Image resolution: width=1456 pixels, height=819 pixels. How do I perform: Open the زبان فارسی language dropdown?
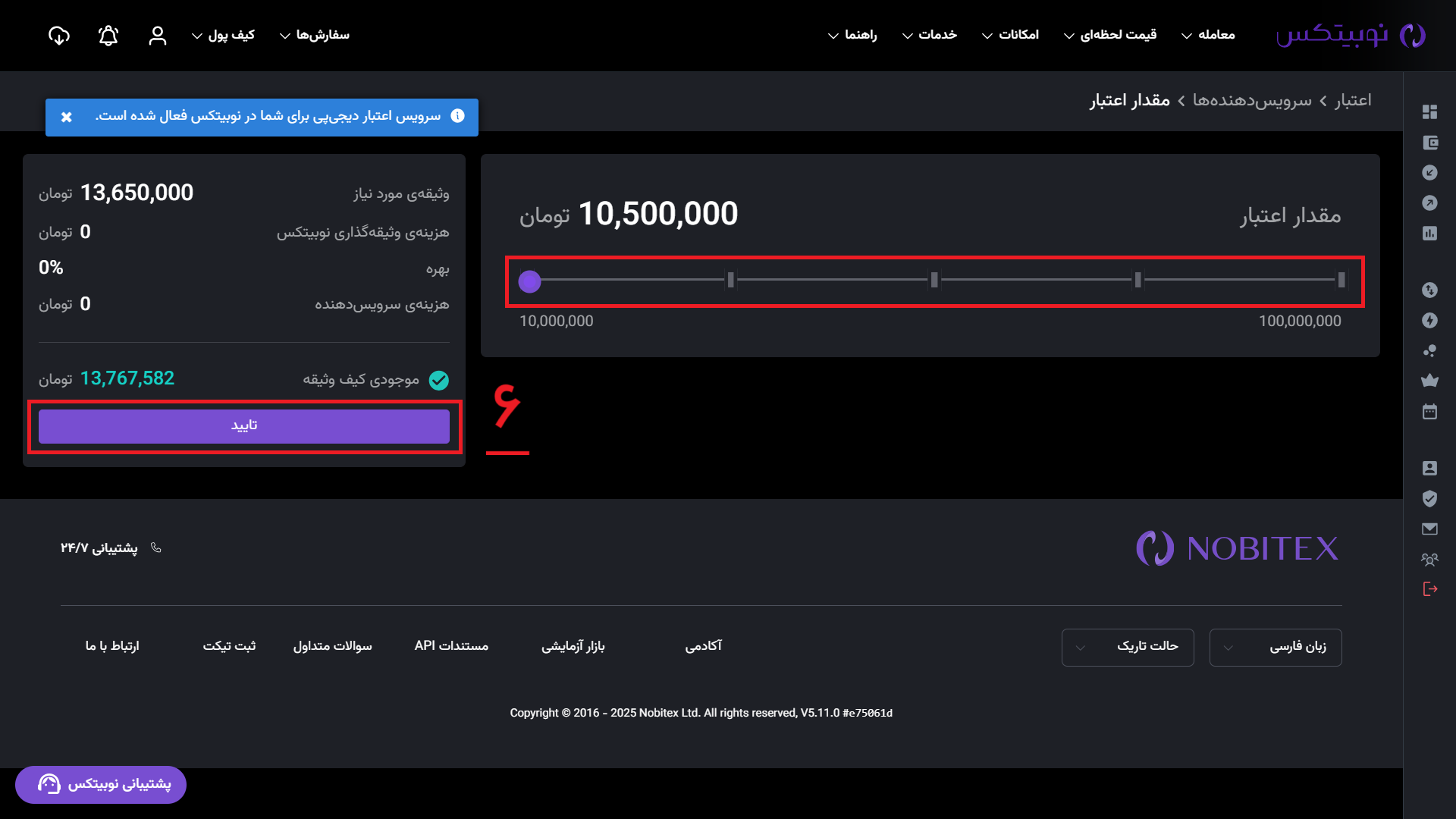pyautogui.click(x=1276, y=648)
